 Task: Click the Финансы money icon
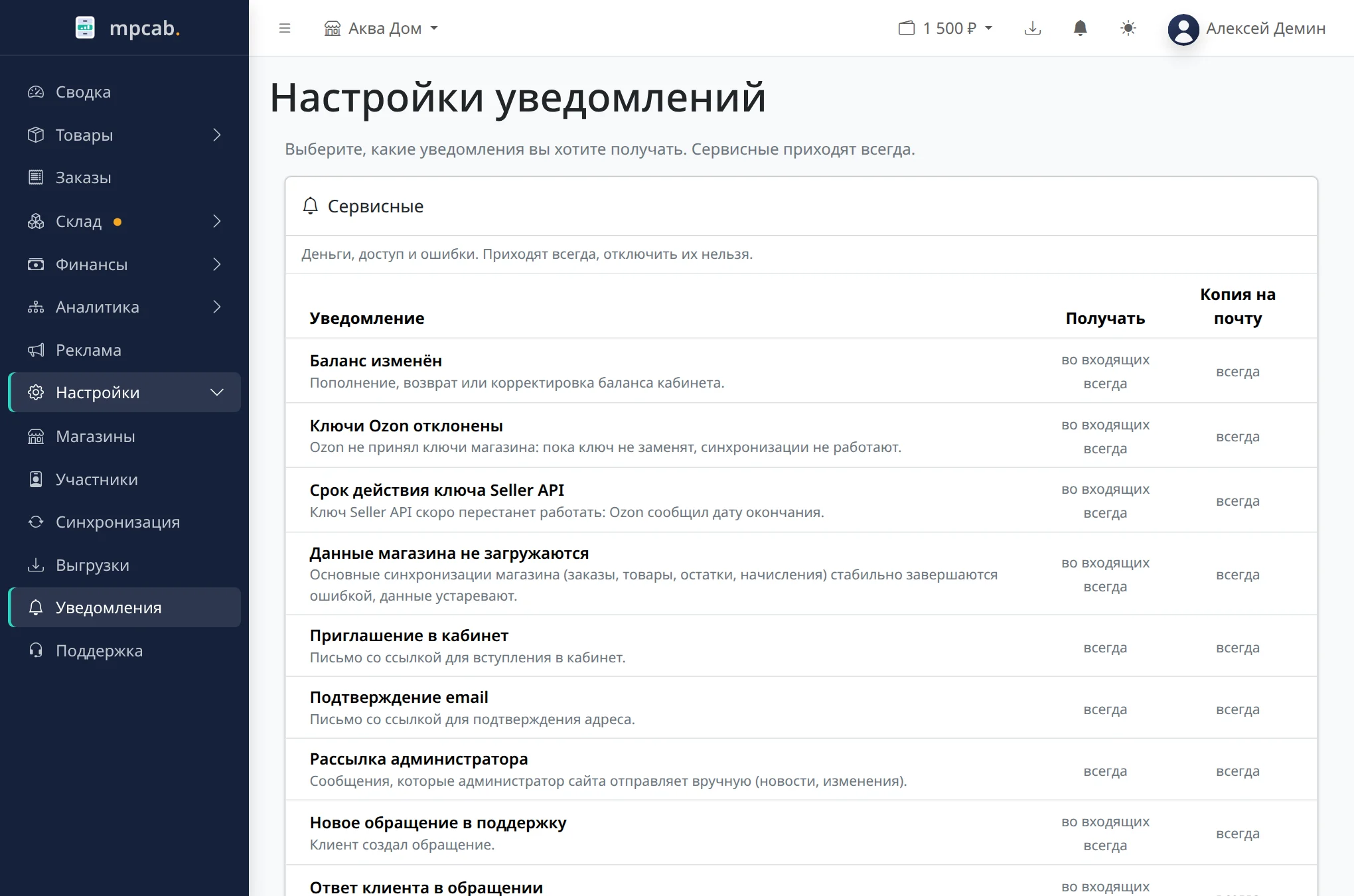click(x=36, y=264)
